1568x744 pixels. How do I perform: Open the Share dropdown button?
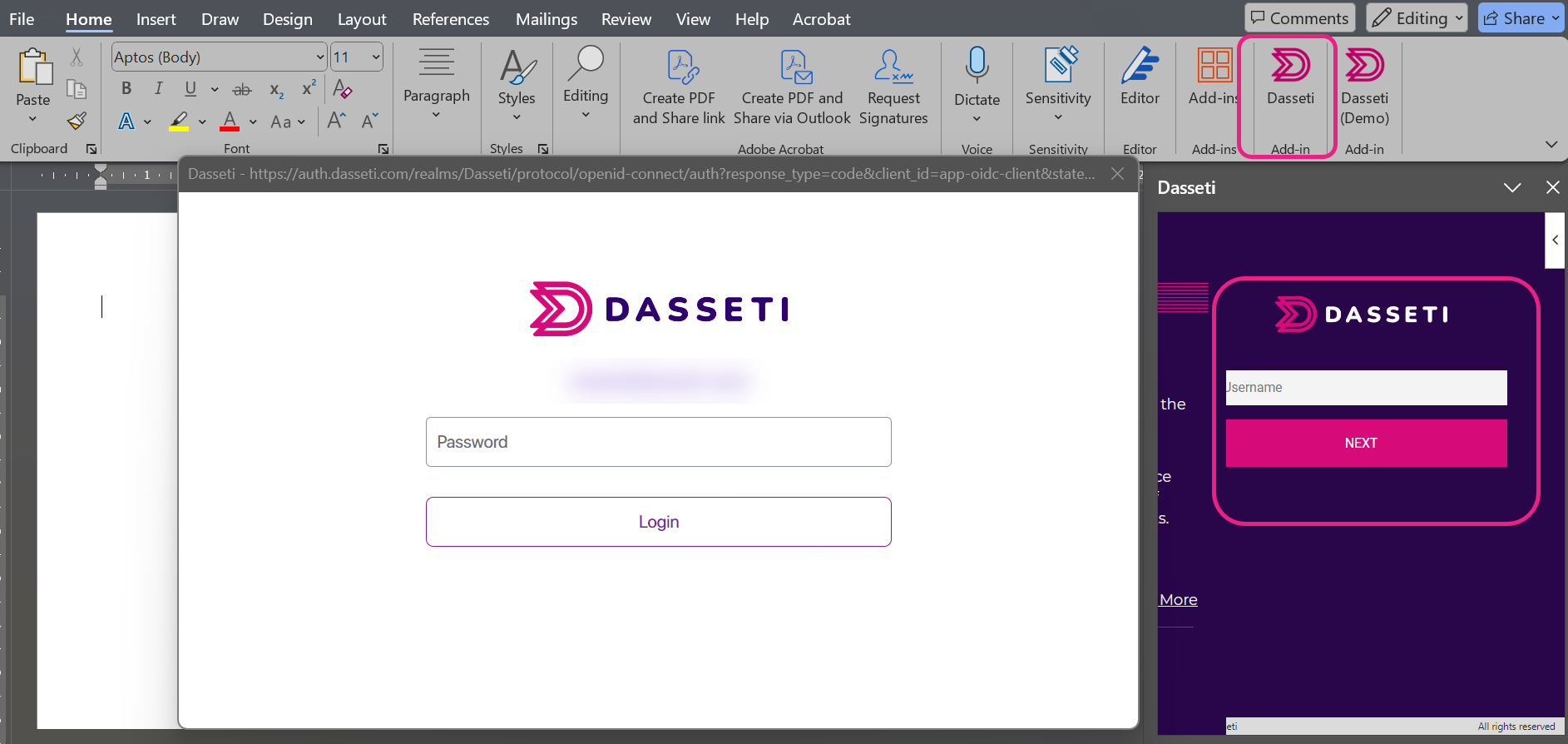coord(1521,18)
